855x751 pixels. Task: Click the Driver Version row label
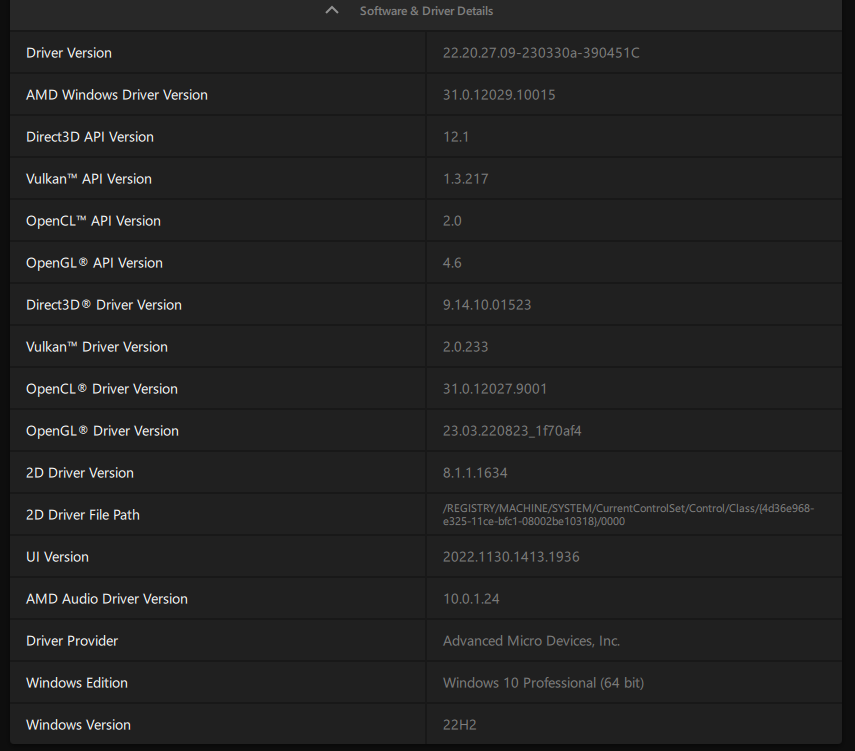click(x=69, y=53)
